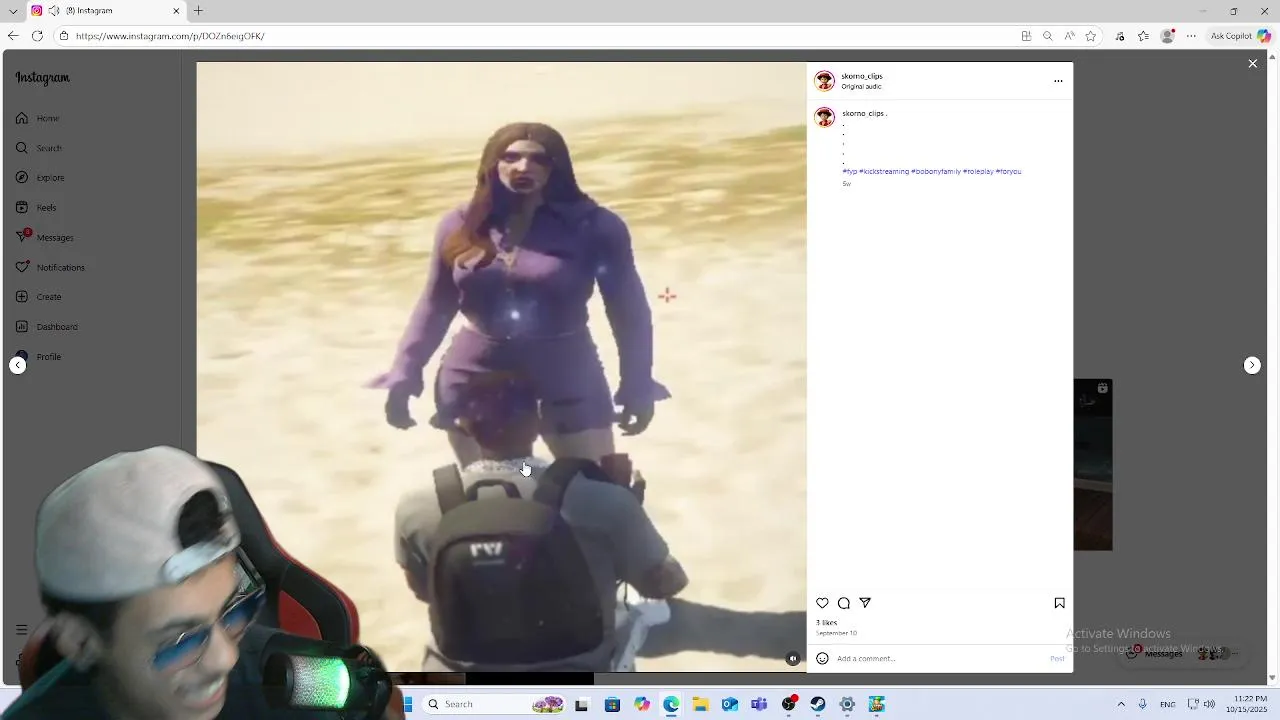Open the post's three-dot options menu

1058,81
